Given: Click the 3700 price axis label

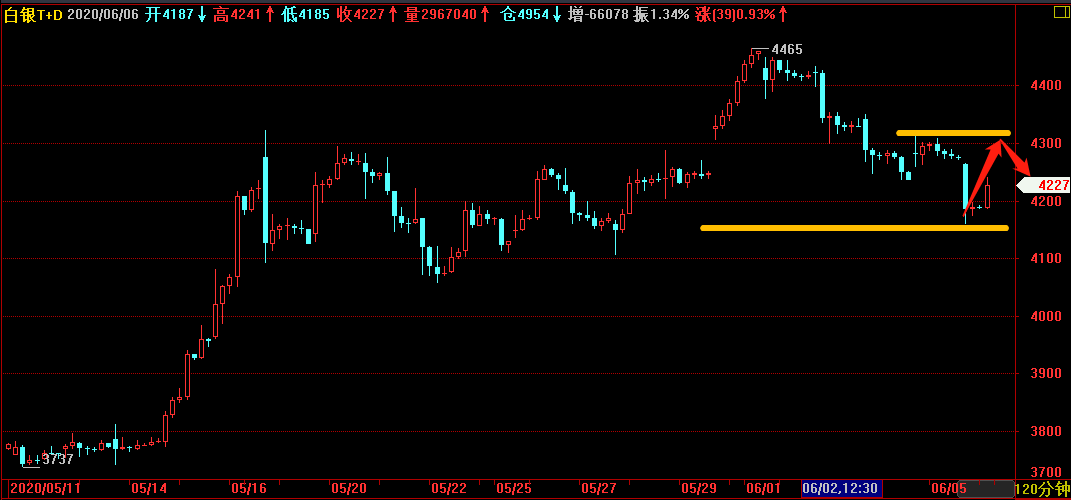Looking at the screenshot, I should (x=1047, y=472).
